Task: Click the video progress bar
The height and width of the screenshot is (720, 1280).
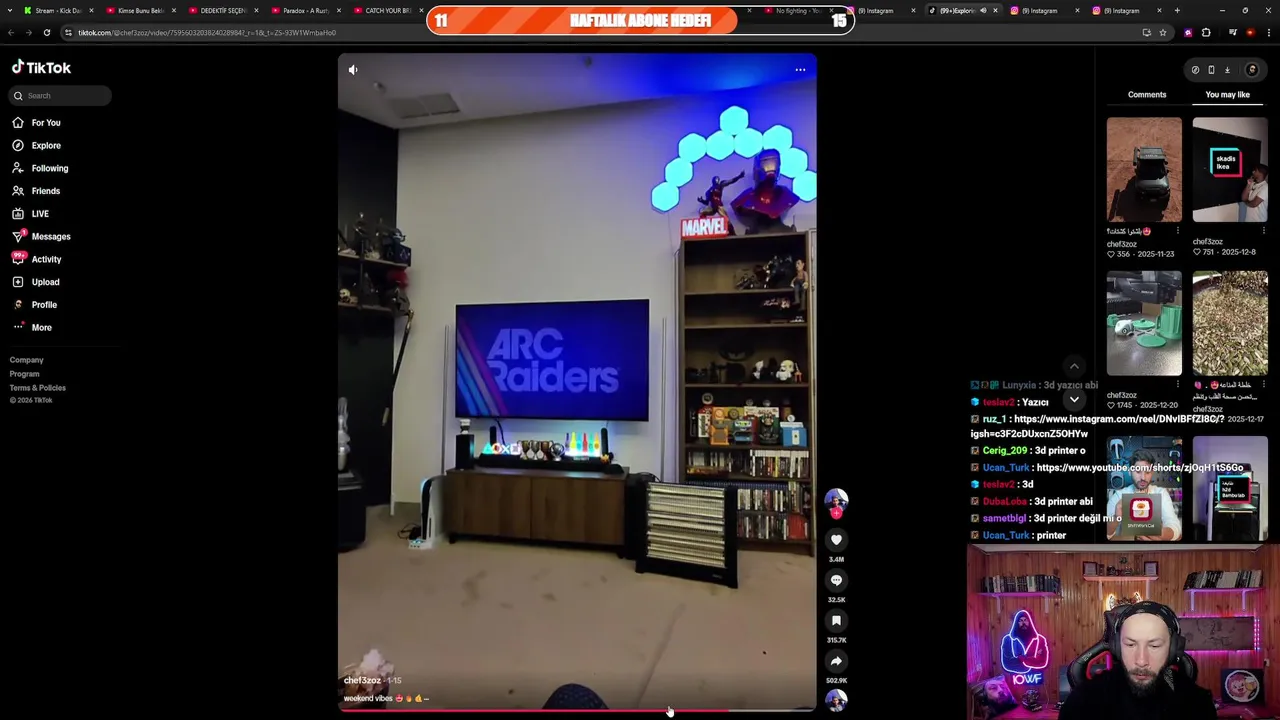Action: [577, 710]
